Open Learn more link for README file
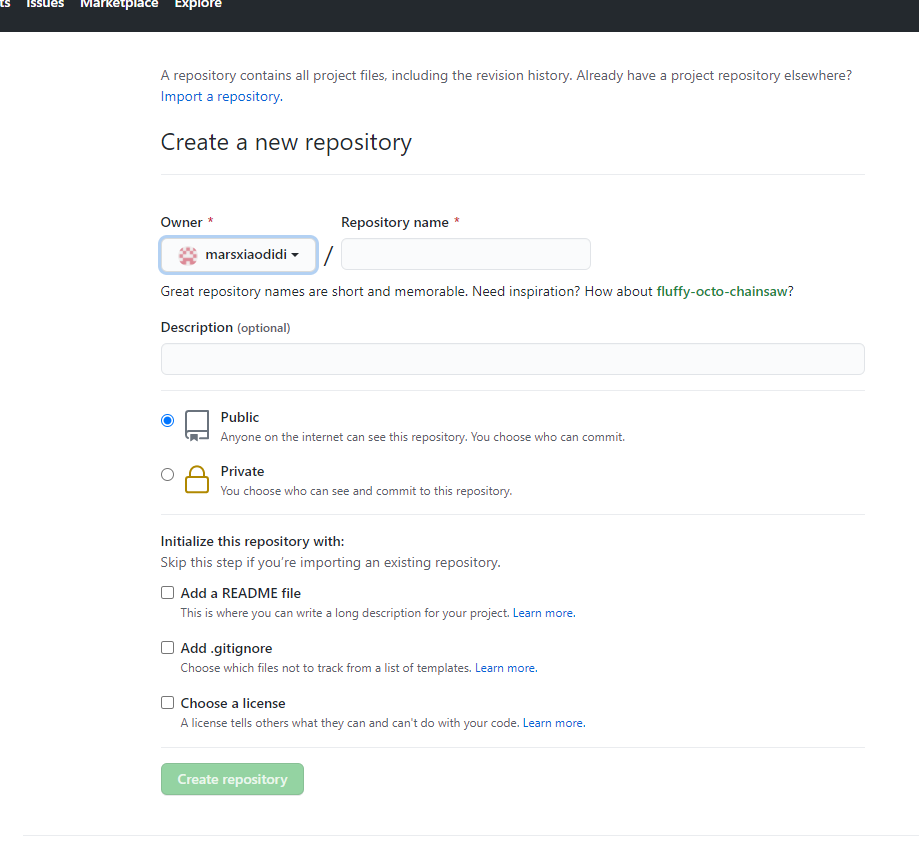Viewport: 919px width, 856px height. pos(543,613)
